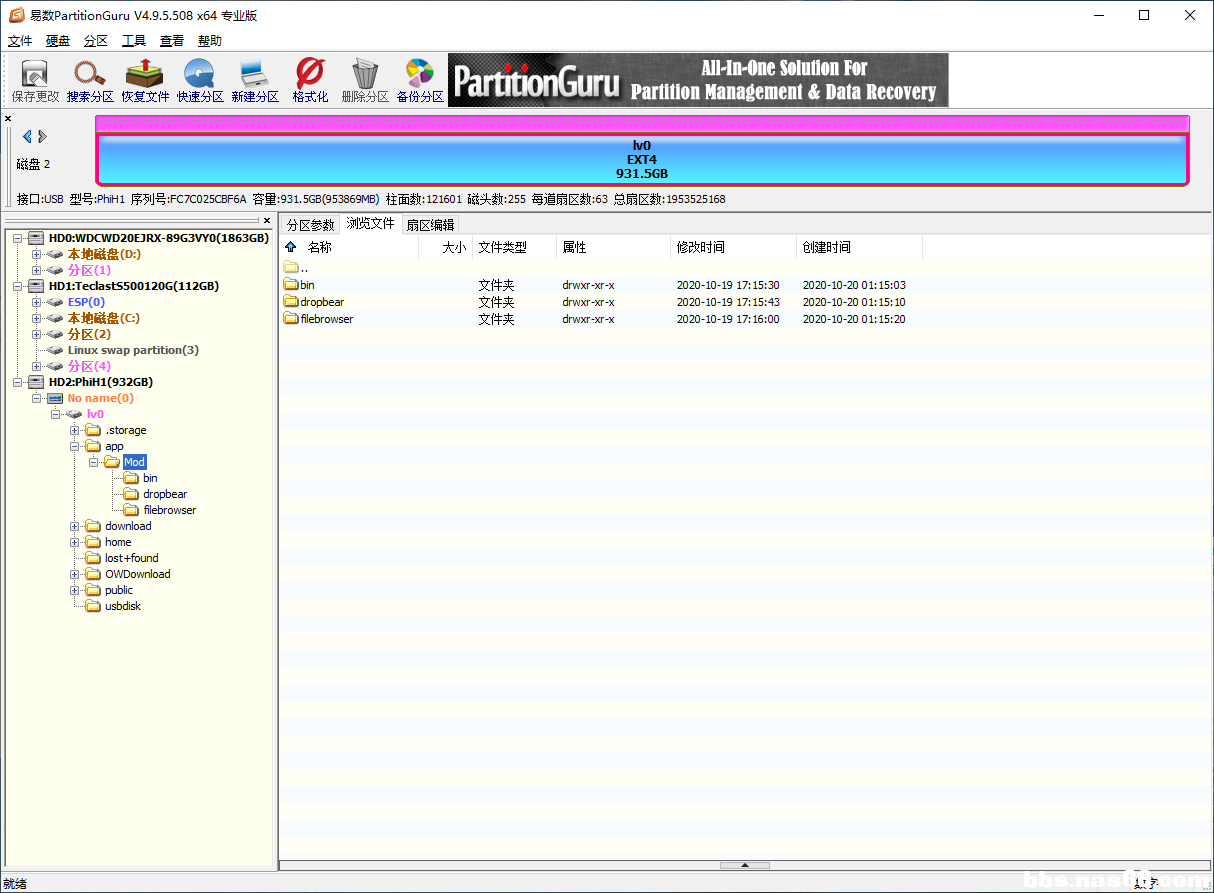This screenshot has height=893, width=1214.
Task: Switch to the 扇区编辑 sector editor tab
Action: [x=430, y=225]
